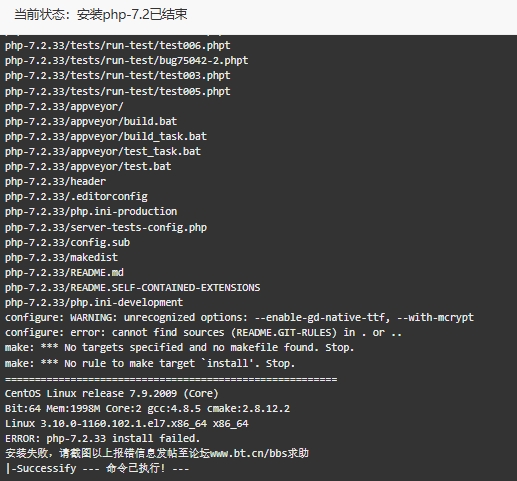Click the .editorconfig line

tap(76, 196)
